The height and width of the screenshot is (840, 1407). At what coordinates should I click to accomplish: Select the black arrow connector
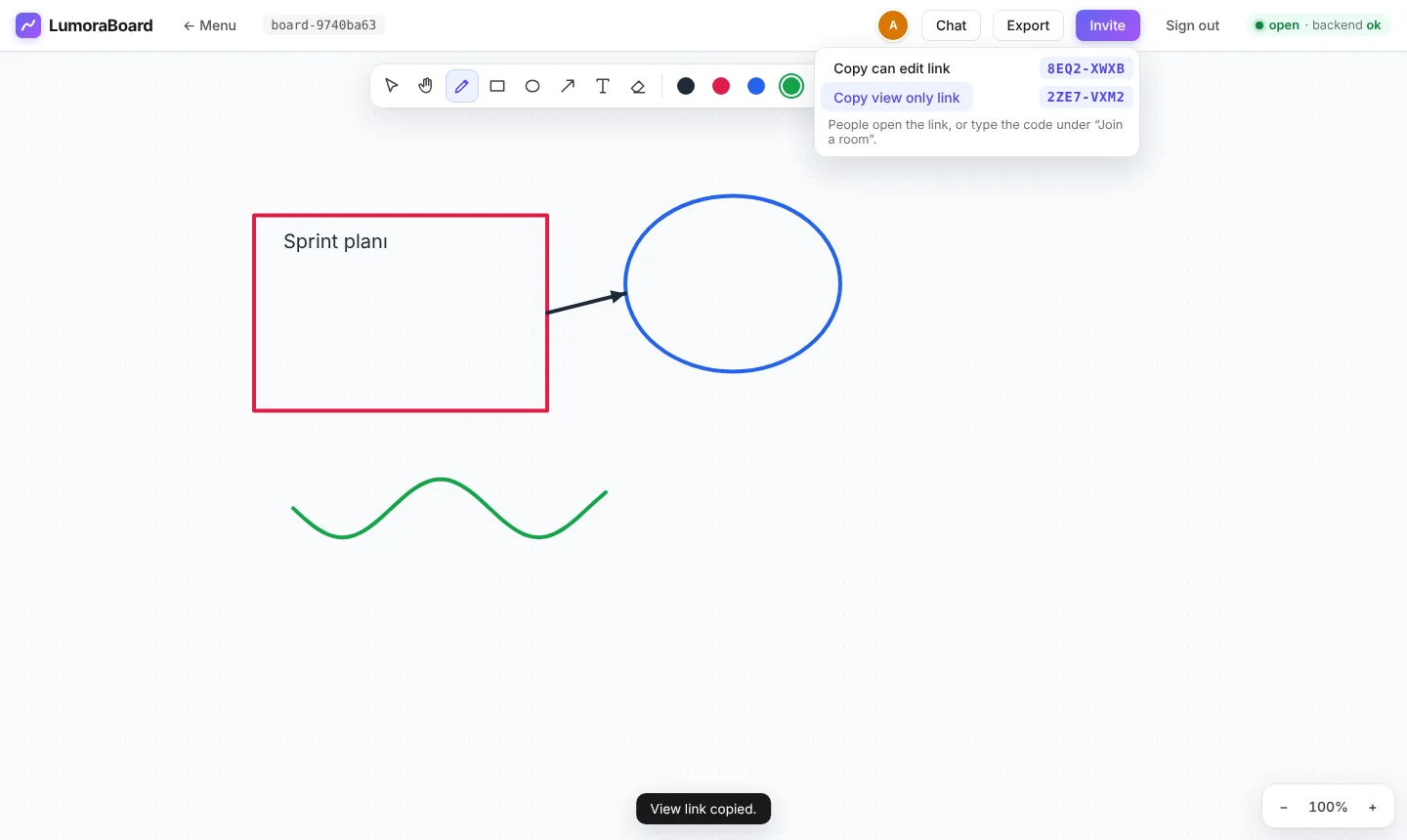click(x=585, y=303)
